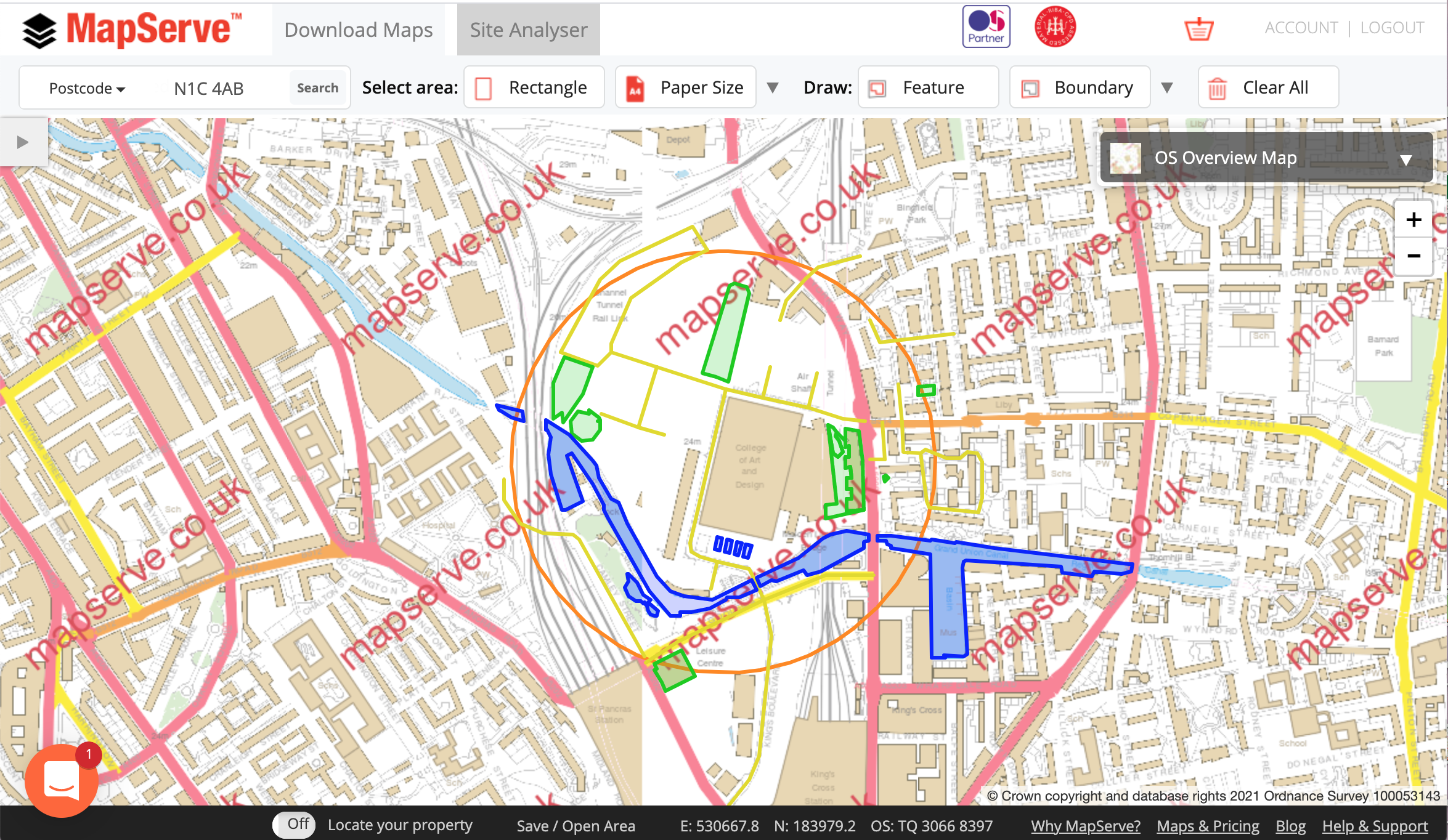
Task: Choose the Paper Size area option
Action: pyautogui.click(x=685, y=87)
